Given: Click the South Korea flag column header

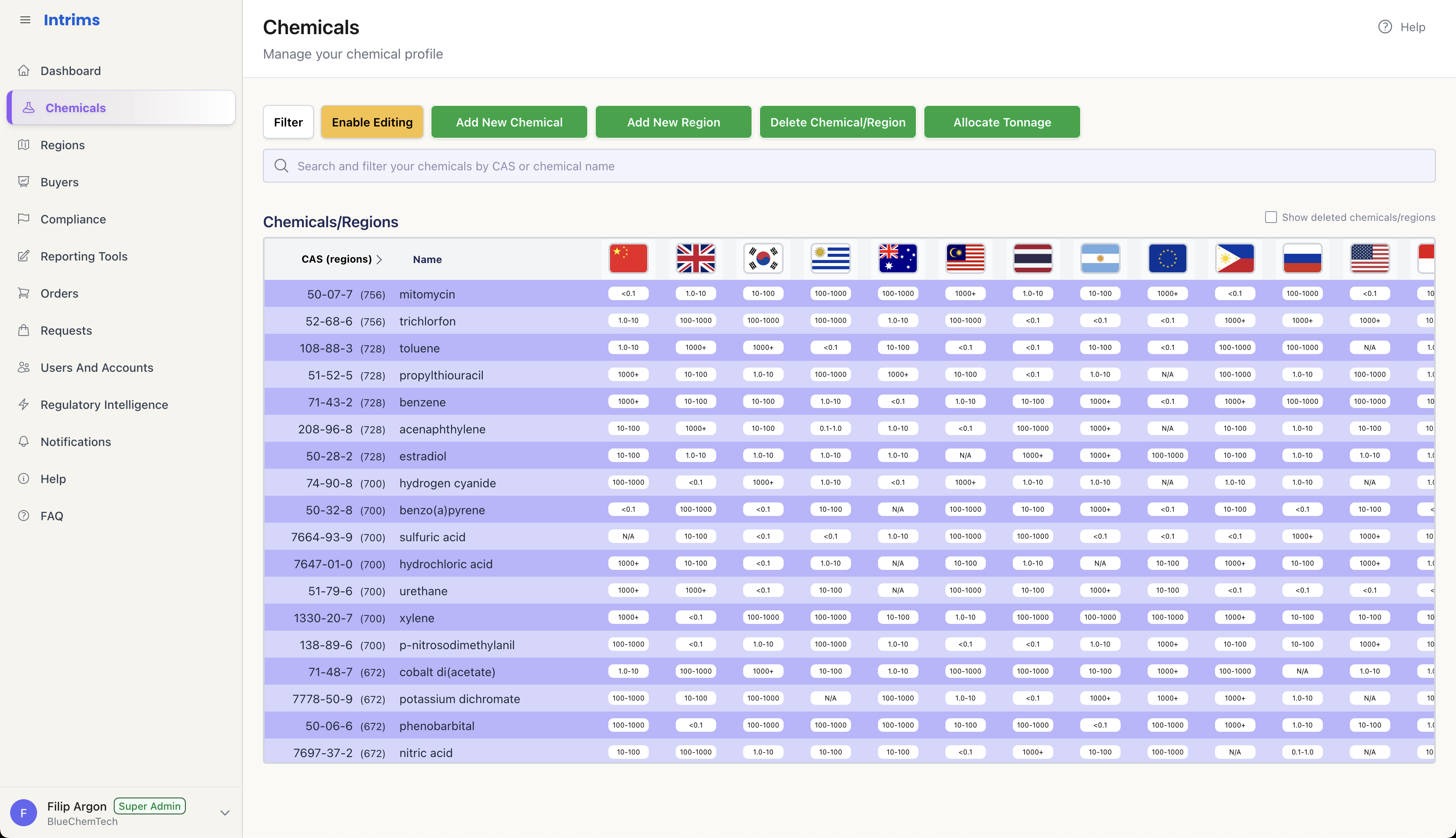Looking at the screenshot, I should (763, 258).
